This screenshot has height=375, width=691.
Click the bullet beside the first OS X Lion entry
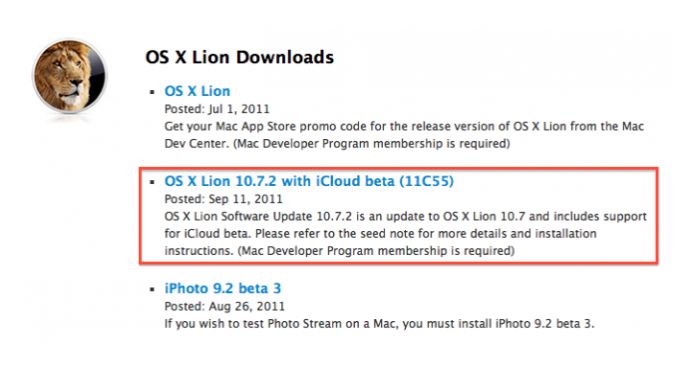coord(152,92)
